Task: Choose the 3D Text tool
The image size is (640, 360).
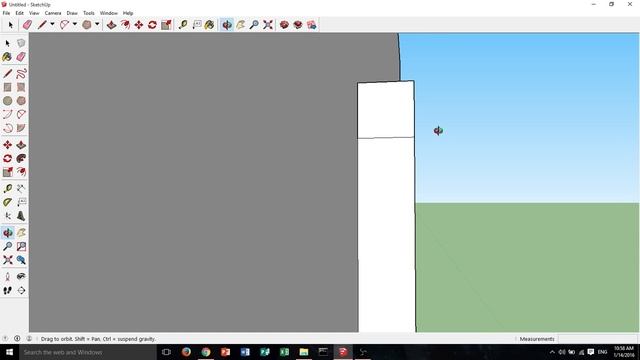Action: pyautogui.click(x=21, y=216)
